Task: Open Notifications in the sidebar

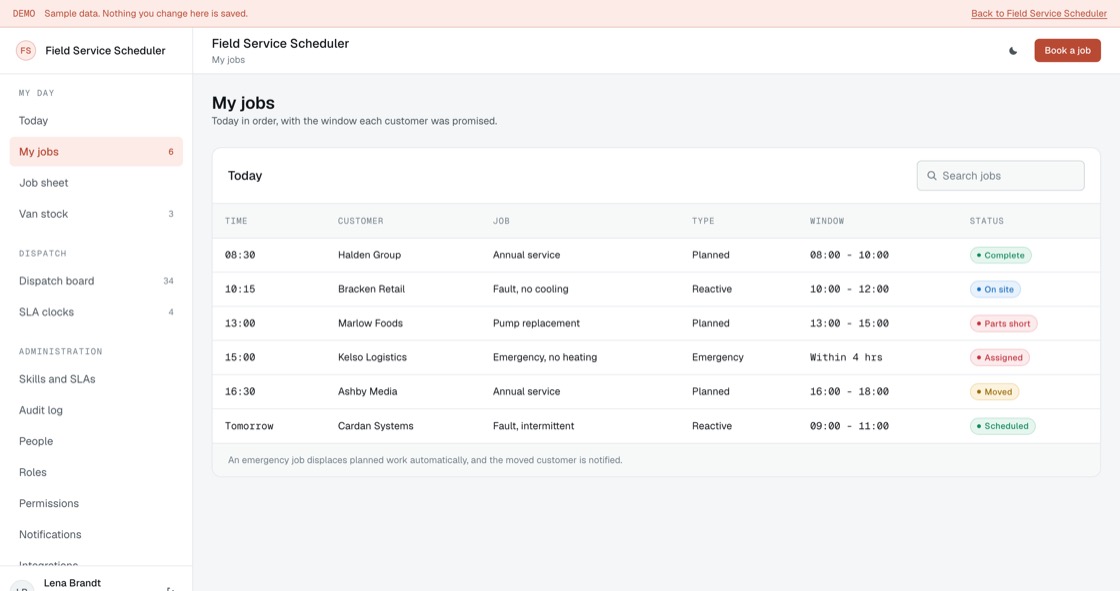Action: coord(96,535)
